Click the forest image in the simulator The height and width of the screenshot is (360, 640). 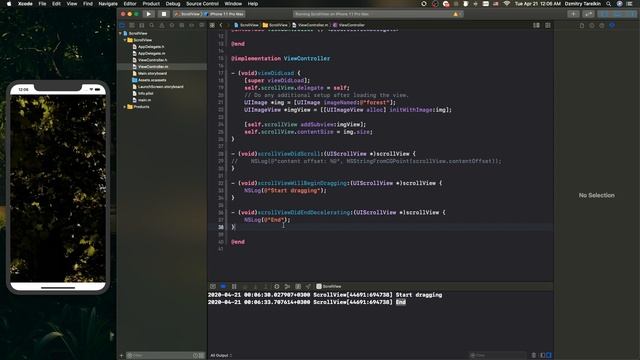[58, 189]
